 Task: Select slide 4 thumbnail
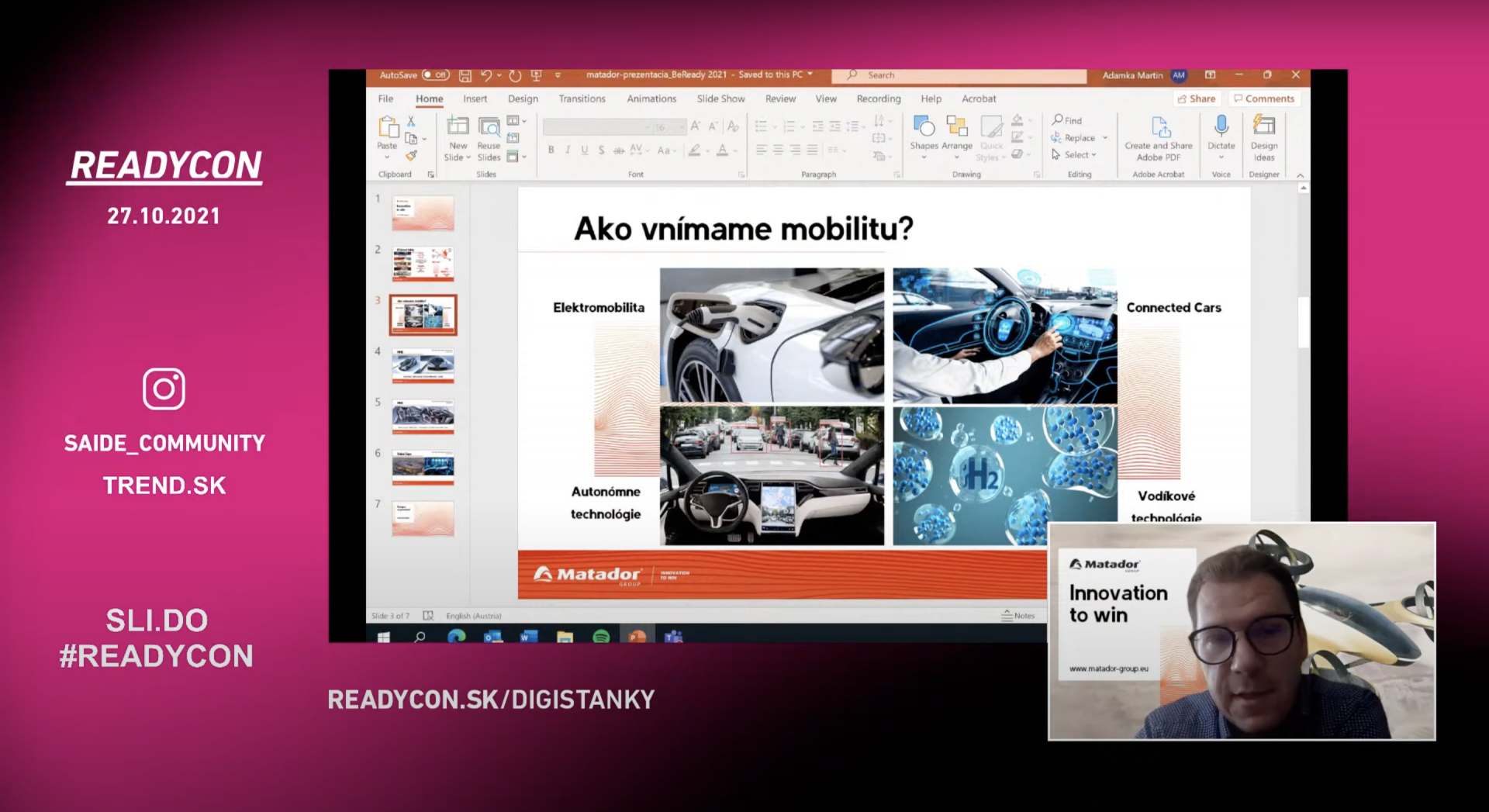click(x=423, y=365)
